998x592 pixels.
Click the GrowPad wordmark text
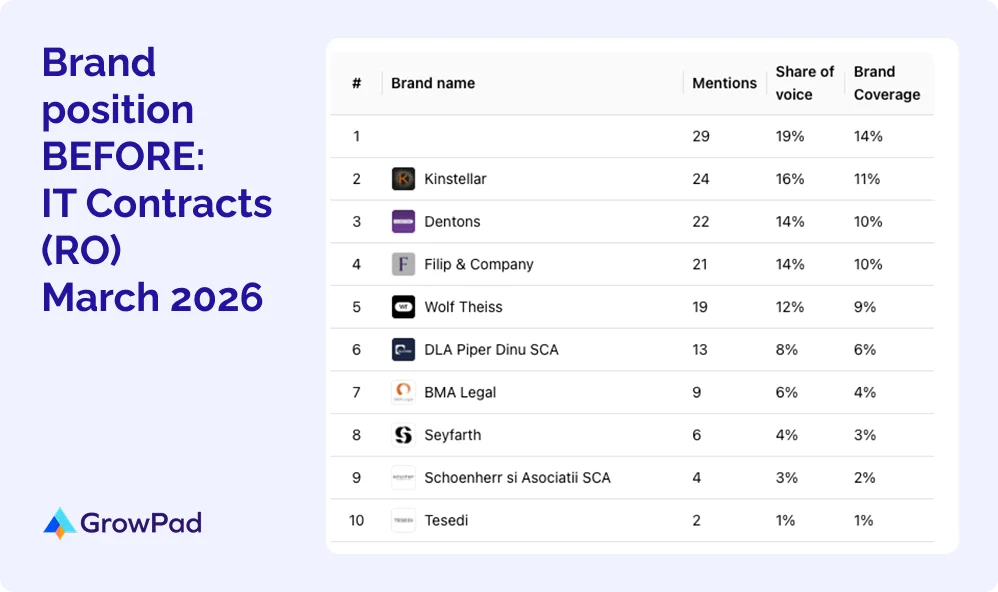coord(141,523)
